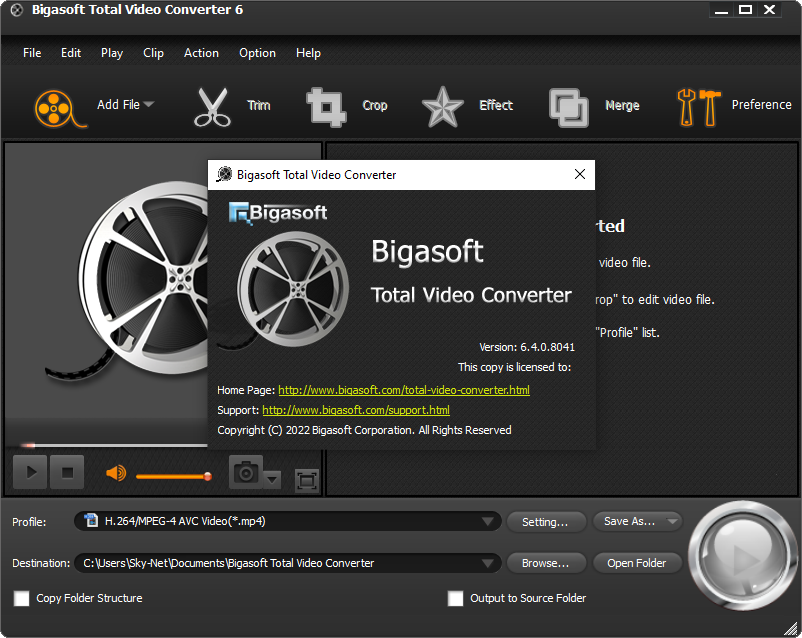Click the stop button in preview panel
The width and height of the screenshot is (802, 638).
67,472
